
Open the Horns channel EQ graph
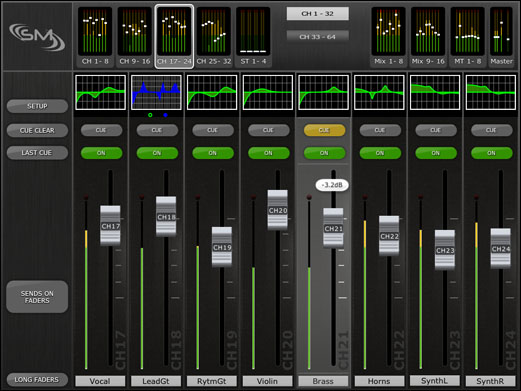379,92
